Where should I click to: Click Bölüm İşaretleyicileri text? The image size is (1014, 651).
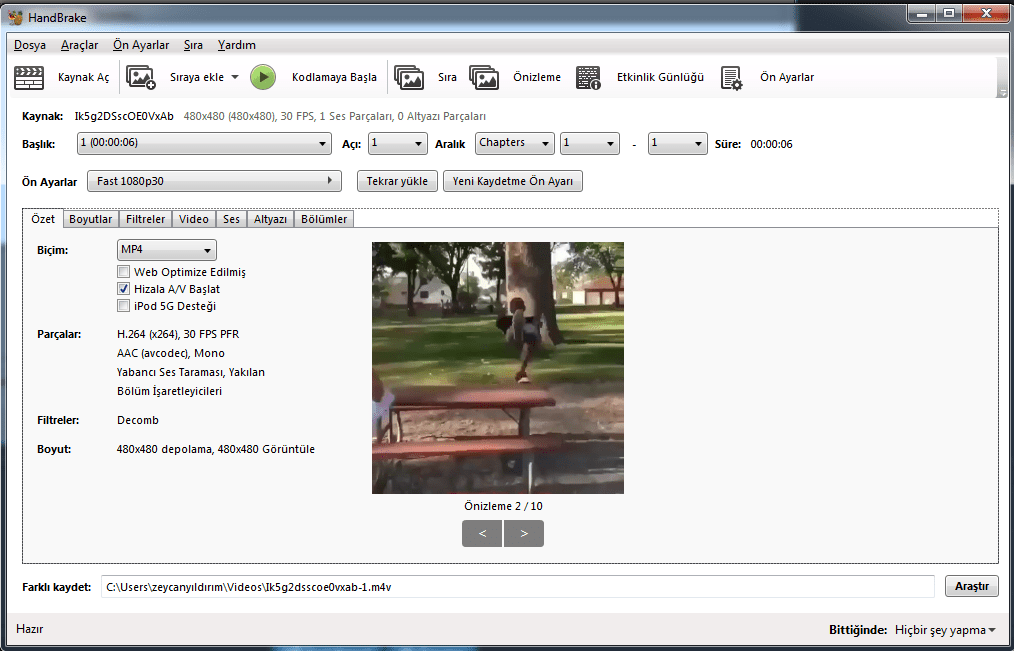point(169,391)
